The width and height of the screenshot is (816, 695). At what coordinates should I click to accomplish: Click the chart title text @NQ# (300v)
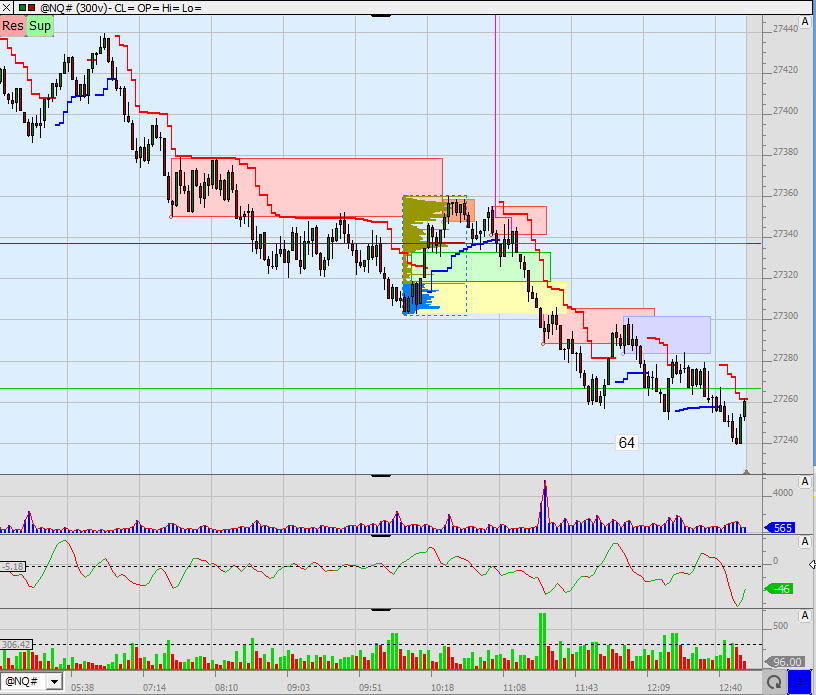coord(73,8)
